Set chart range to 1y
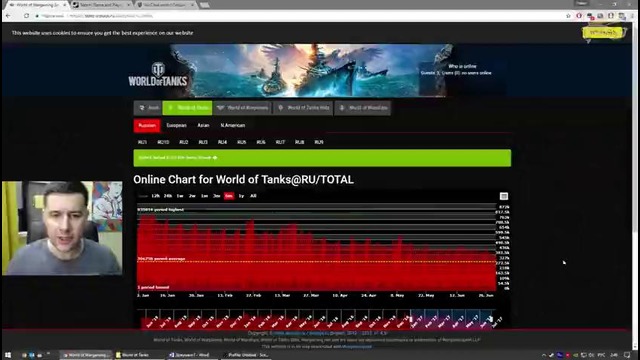The width and height of the screenshot is (640, 360). [241, 196]
